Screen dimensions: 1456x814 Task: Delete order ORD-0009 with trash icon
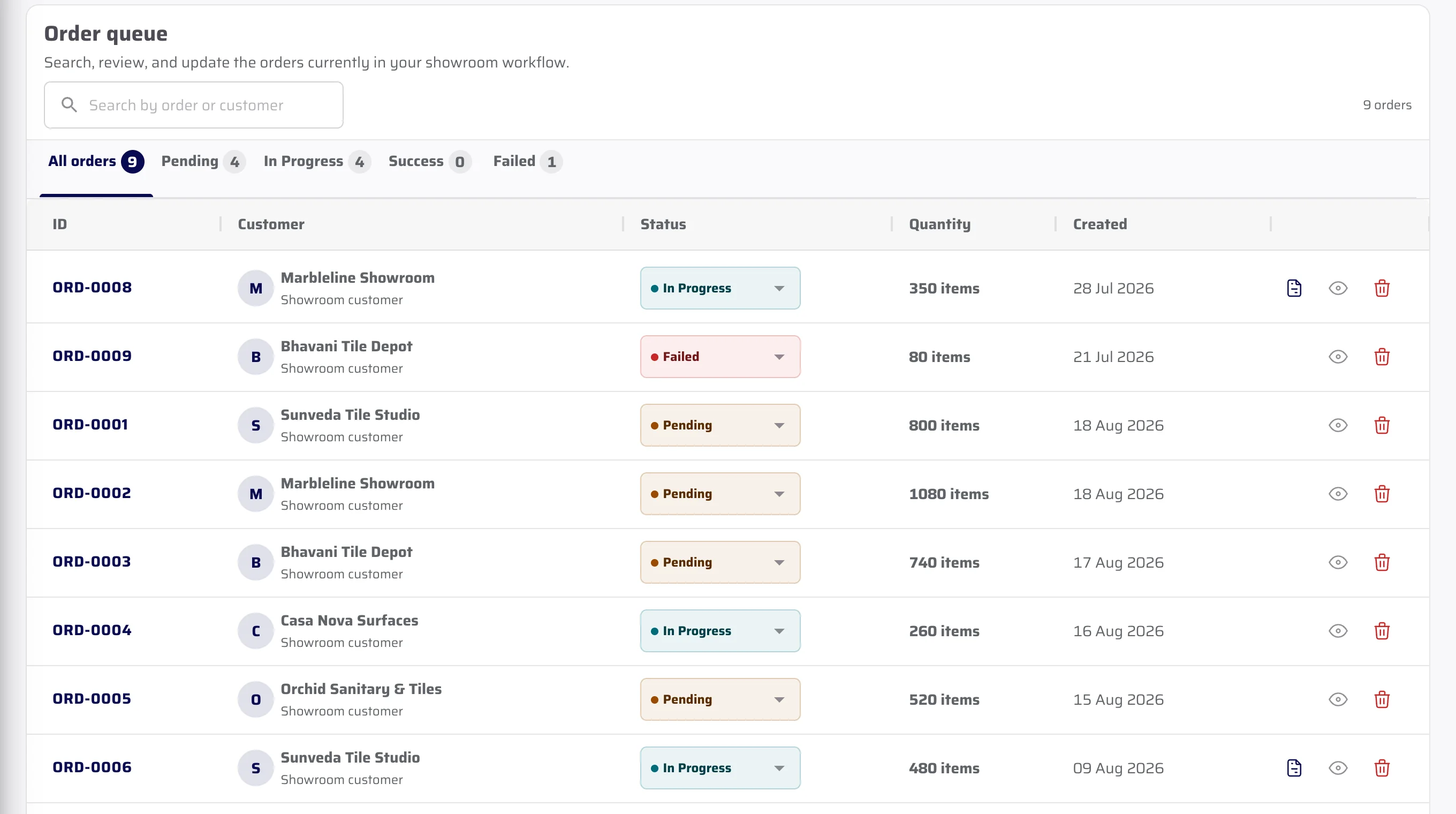coord(1382,357)
